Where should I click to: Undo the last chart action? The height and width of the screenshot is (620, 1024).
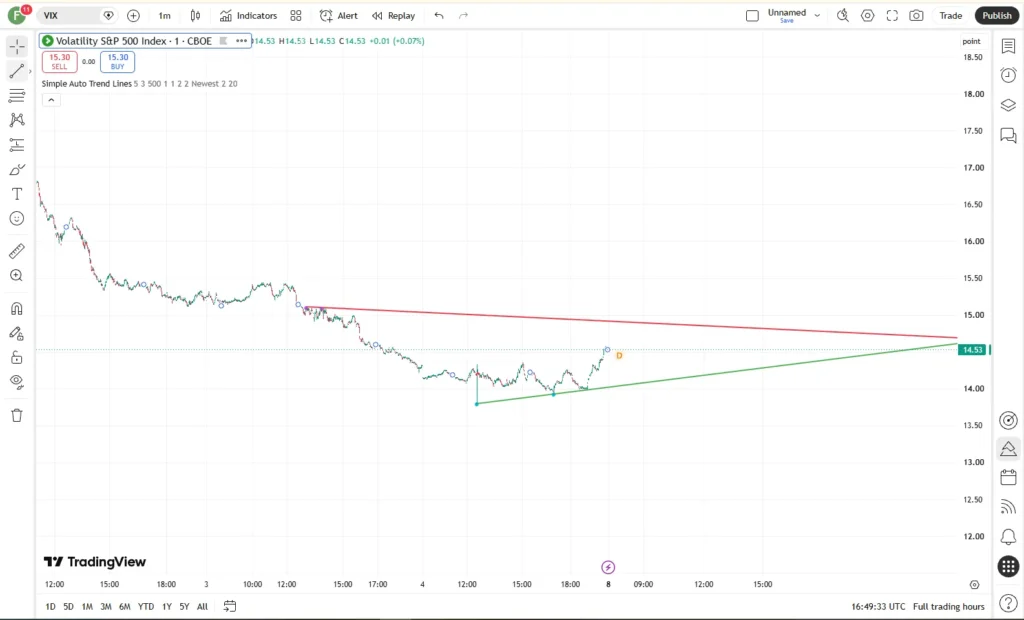tap(439, 16)
